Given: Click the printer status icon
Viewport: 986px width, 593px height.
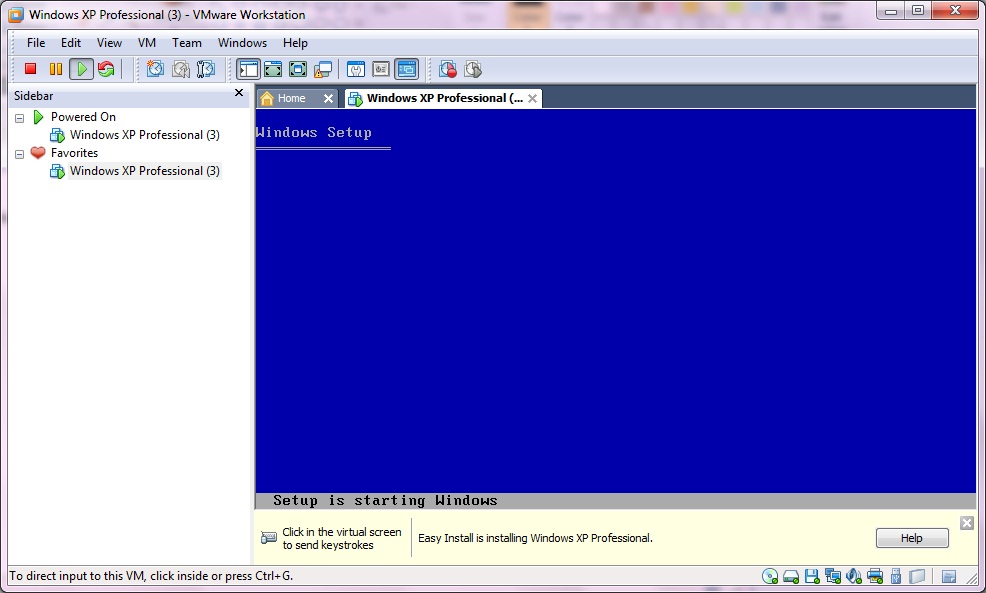Looking at the screenshot, I should point(875,576).
